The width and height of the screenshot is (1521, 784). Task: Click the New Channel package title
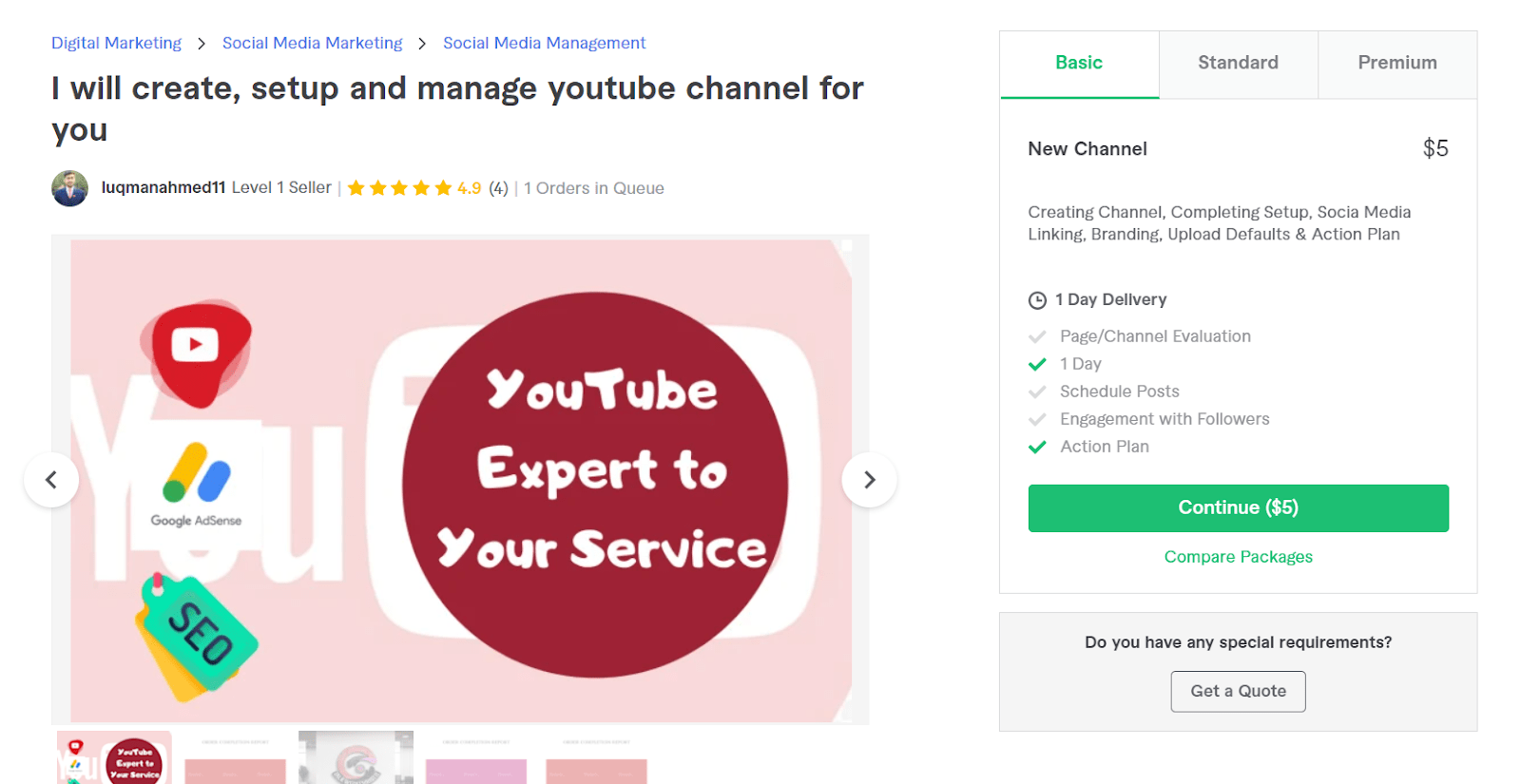[1088, 148]
